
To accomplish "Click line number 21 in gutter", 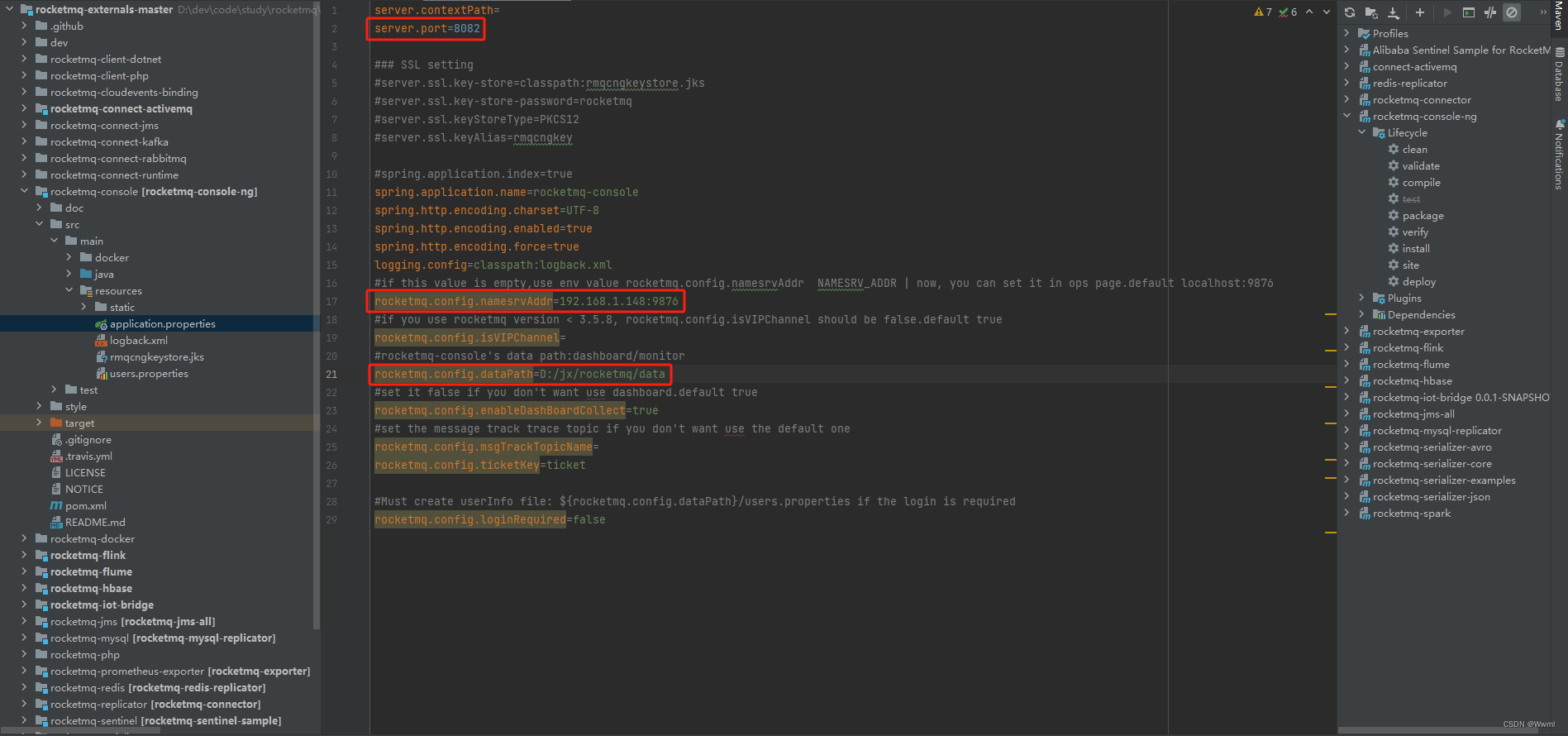I will tap(331, 374).
